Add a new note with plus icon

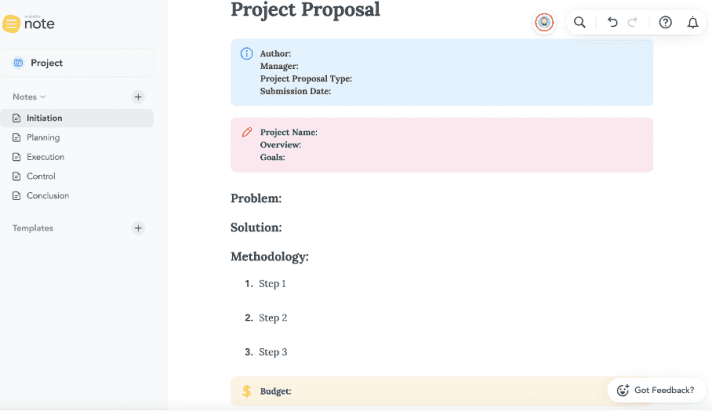point(138,97)
